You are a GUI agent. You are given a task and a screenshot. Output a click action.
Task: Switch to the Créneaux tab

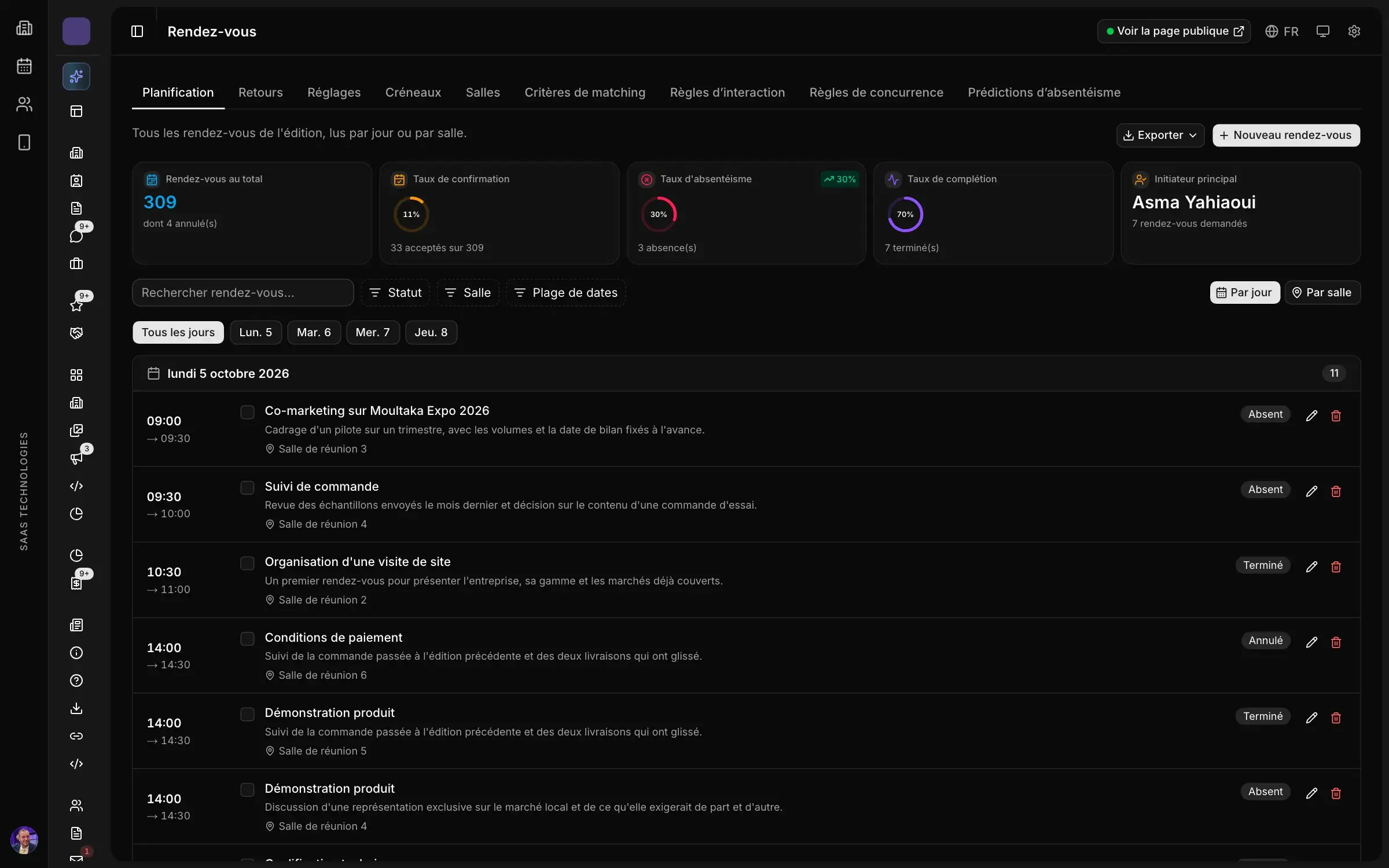pos(413,93)
